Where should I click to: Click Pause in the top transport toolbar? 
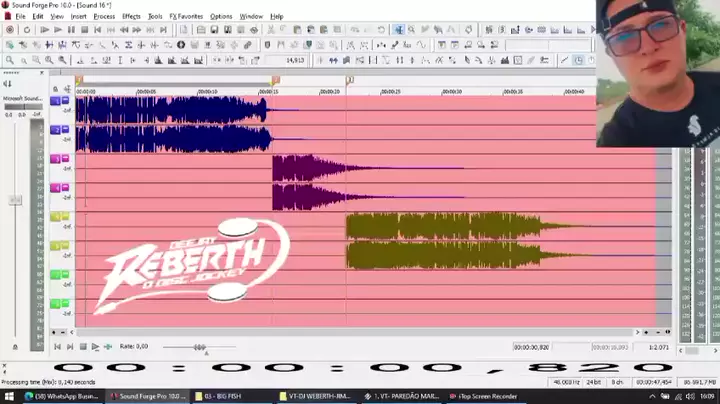(71, 30)
